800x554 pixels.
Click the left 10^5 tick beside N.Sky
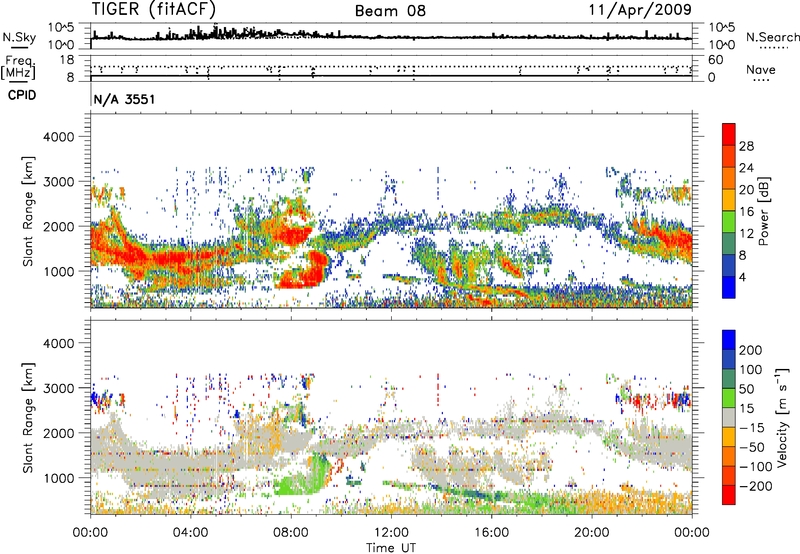click(61, 28)
